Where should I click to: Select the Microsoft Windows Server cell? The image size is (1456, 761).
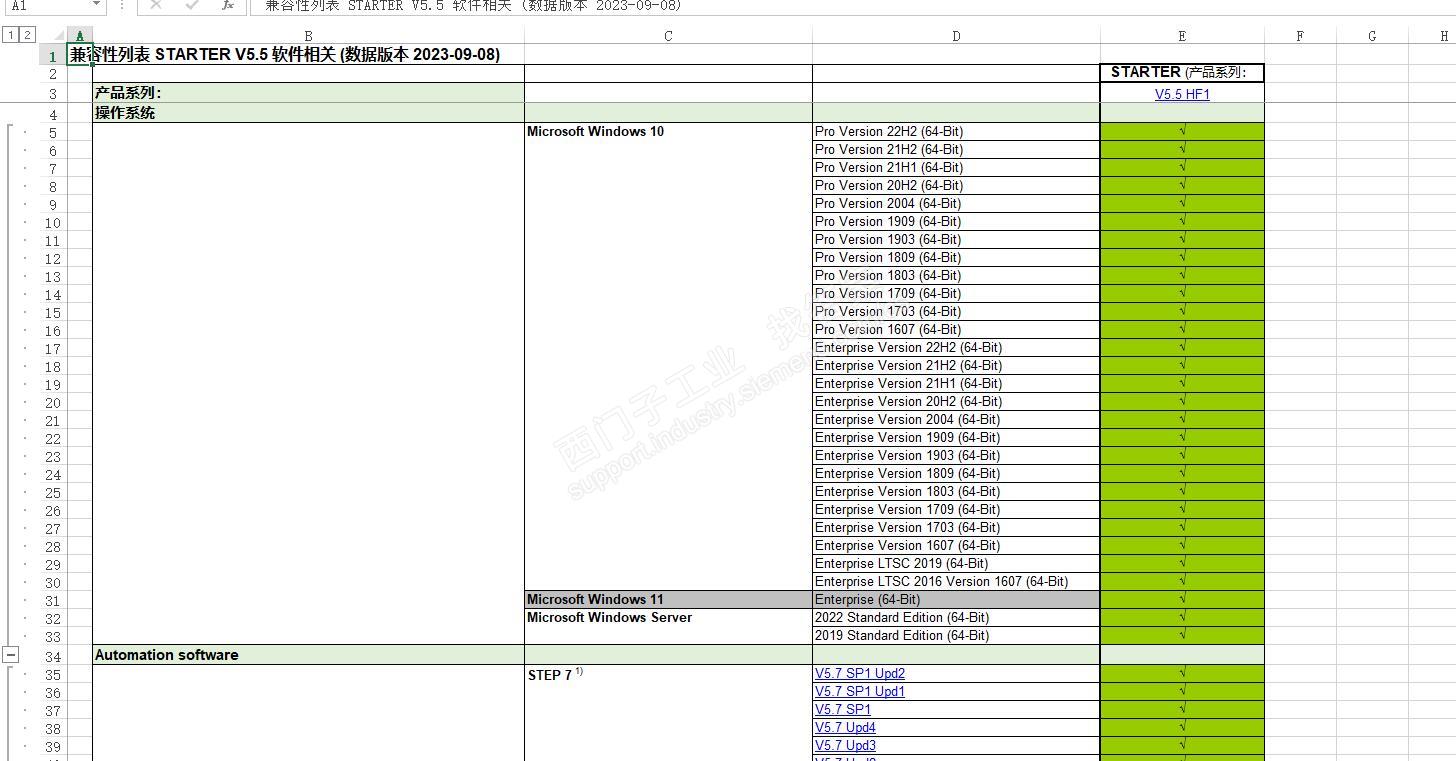[x=668, y=618]
